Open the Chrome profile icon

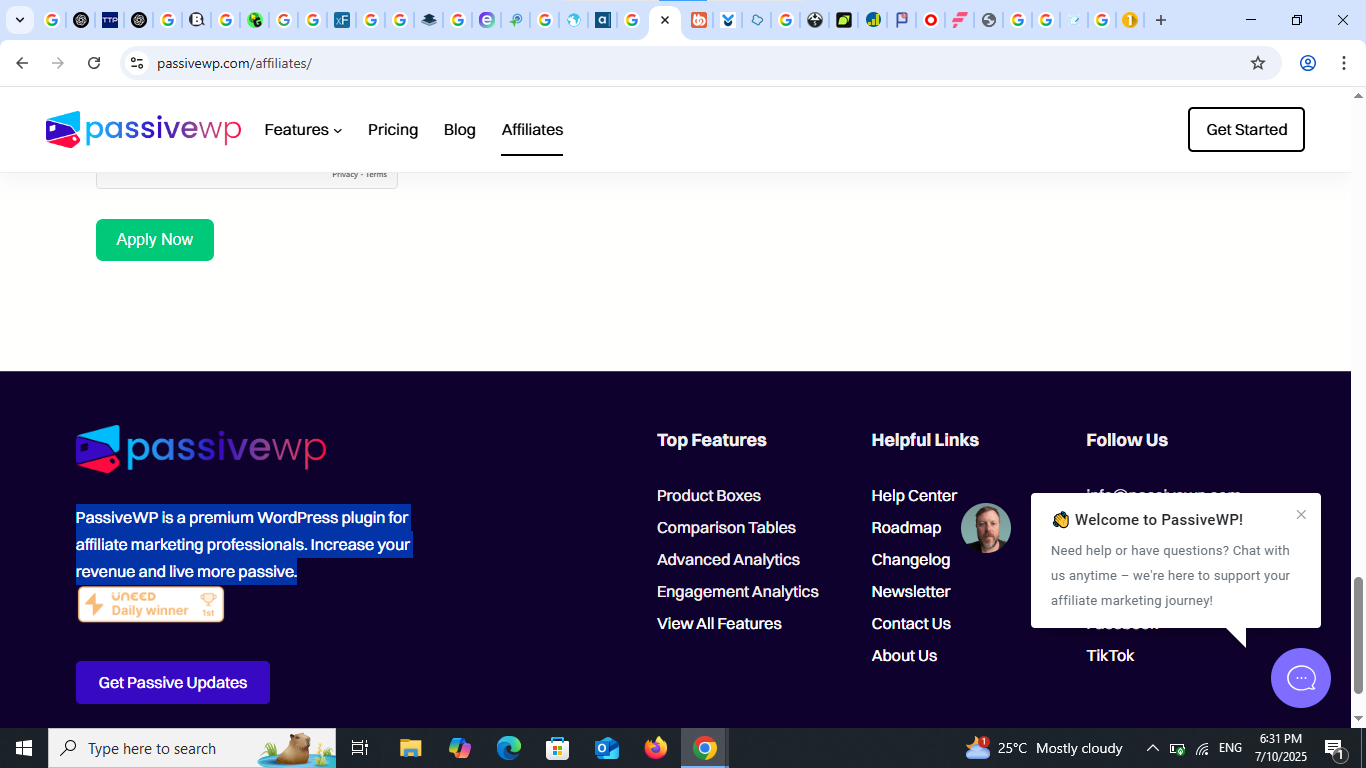(x=1308, y=63)
